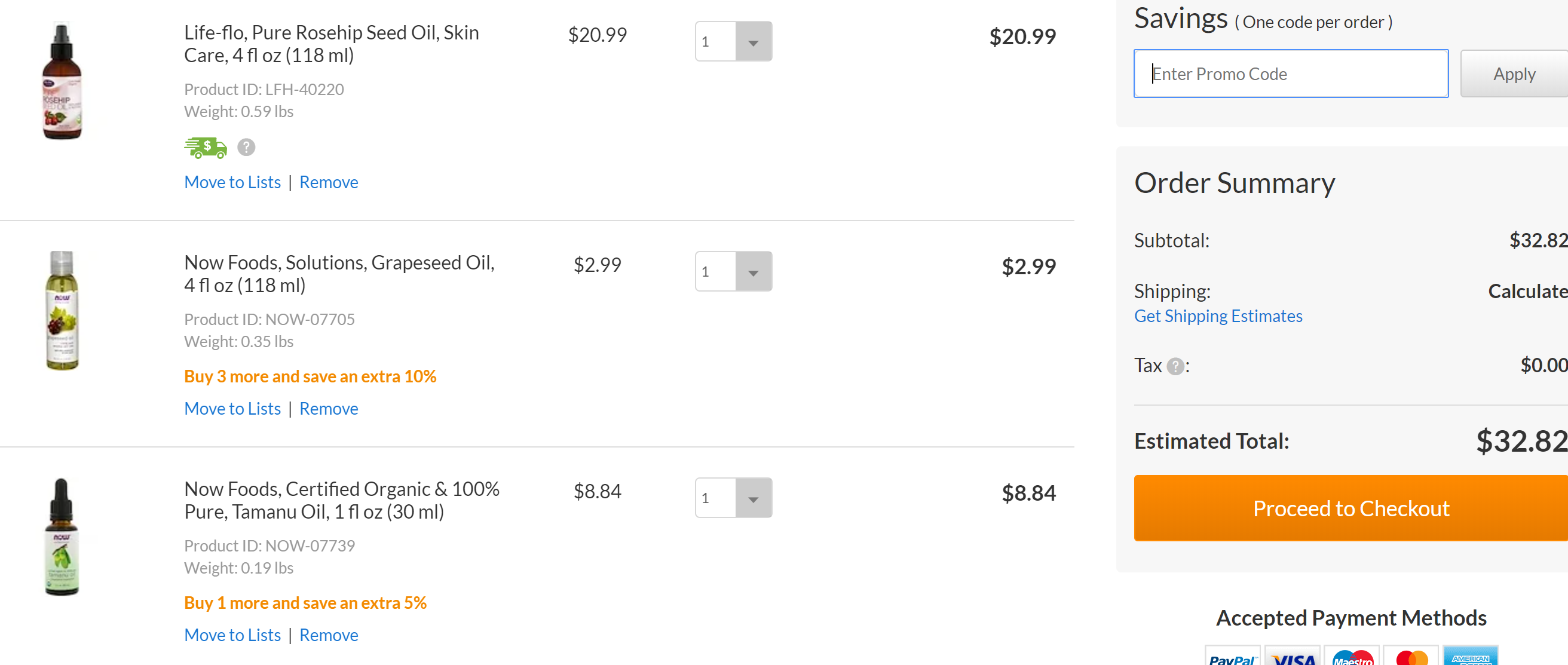
Task: Click the Proceed to Checkout button
Action: [x=1350, y=508]
